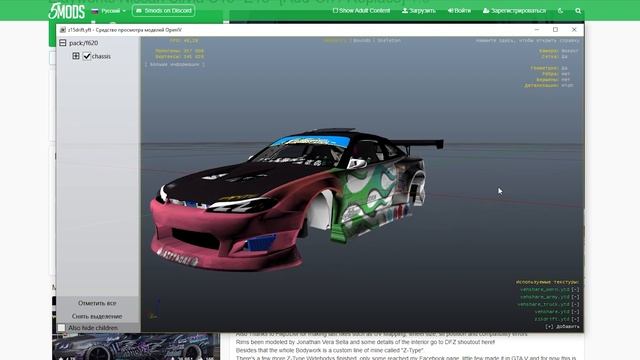Screen dimensions: 640x360
Task: Click the vehshare_truck.ytd texture name
Action: 544,304
